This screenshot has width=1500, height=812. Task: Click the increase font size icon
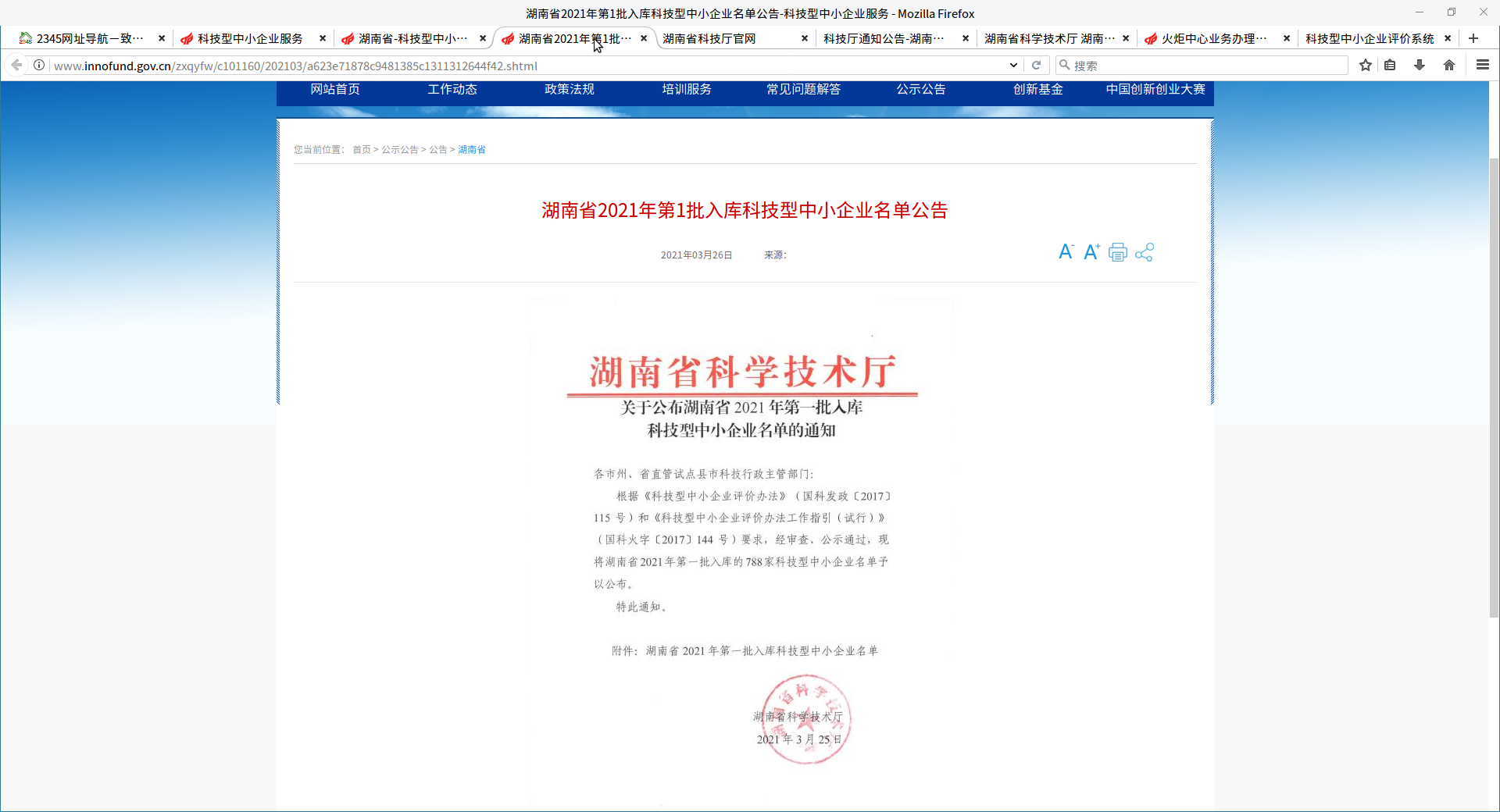coord(1091,252)
